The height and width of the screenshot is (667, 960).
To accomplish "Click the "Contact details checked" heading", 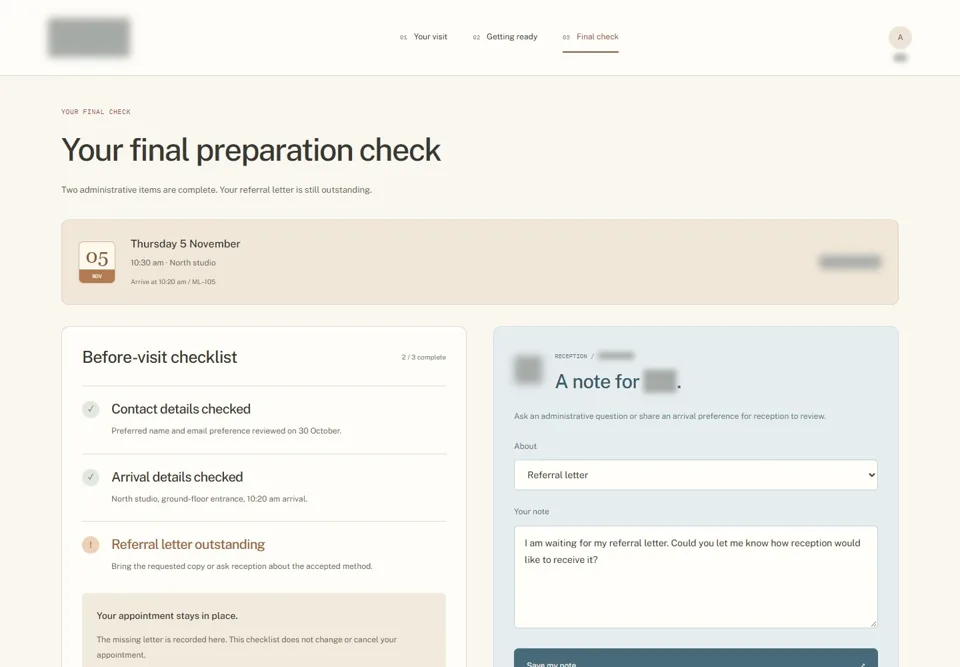I will click(181, 409).
